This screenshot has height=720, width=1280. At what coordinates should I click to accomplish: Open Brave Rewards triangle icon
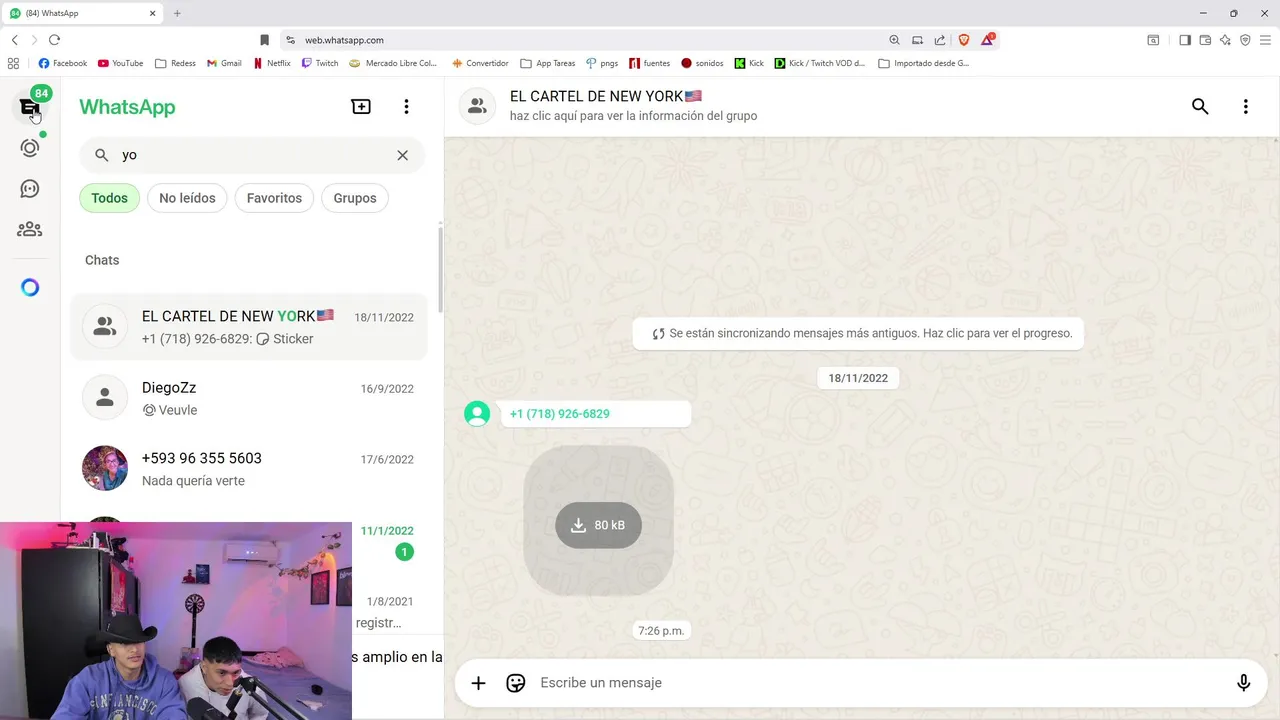[988, 40]
